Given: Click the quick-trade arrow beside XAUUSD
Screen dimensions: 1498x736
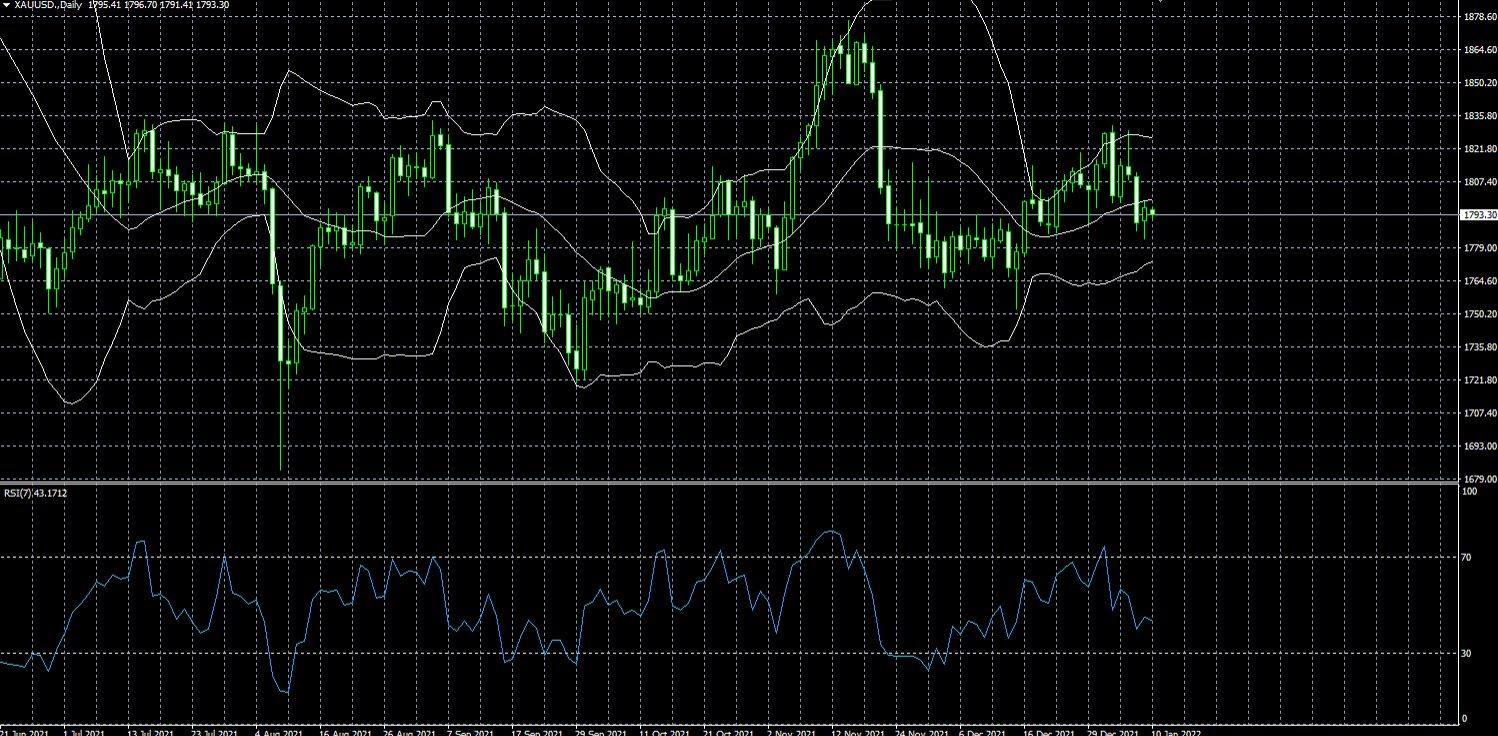Looking at the screenshot, I should pos(6,5).
